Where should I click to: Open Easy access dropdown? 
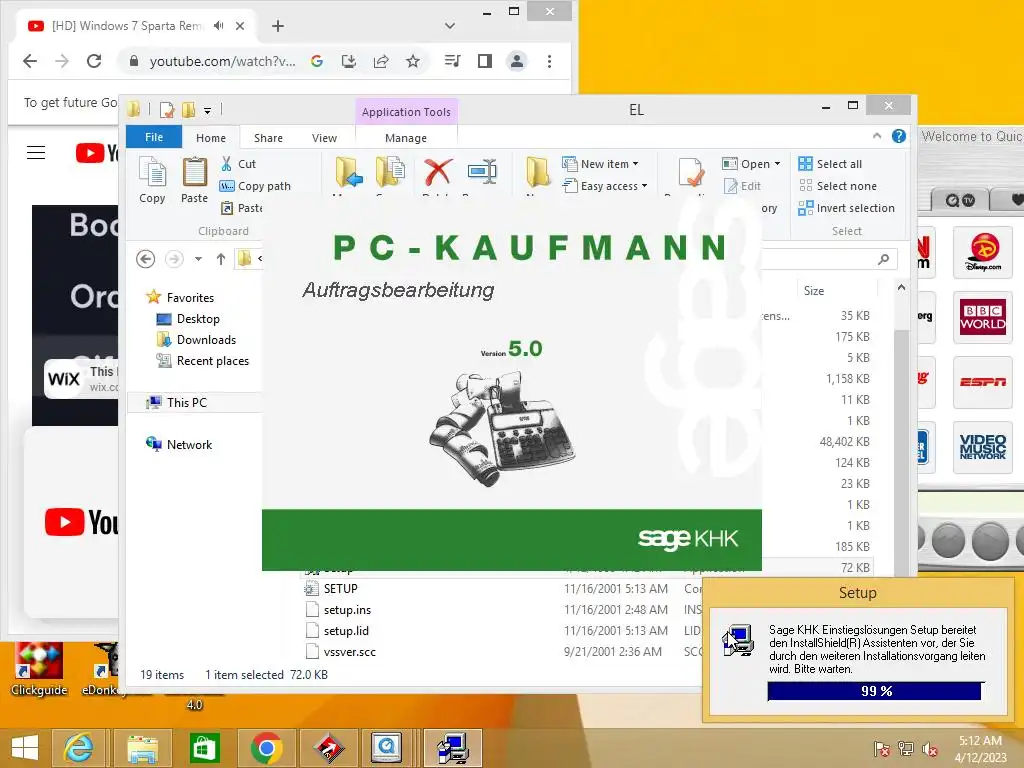point(605,186)
